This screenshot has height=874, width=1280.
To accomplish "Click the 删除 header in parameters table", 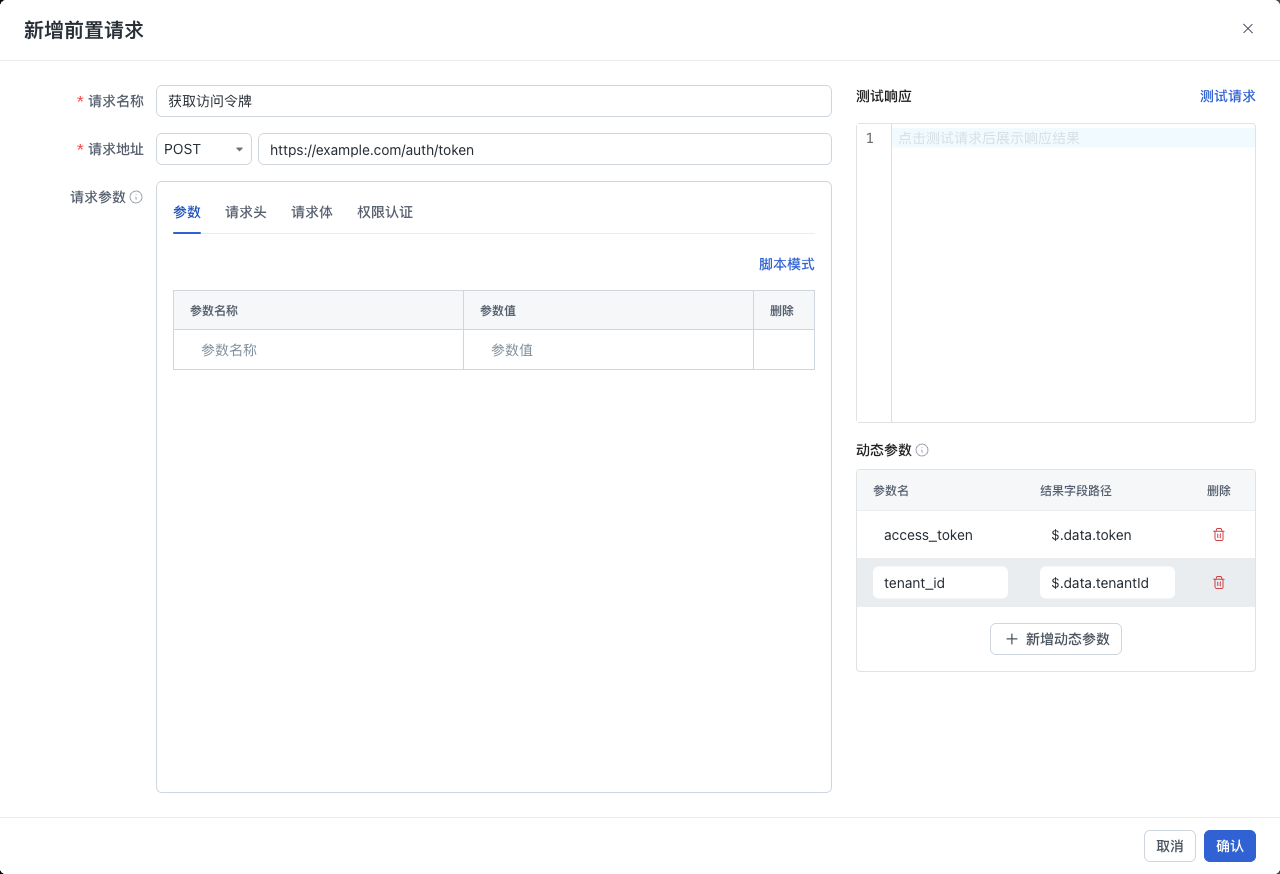I will 782,311.
